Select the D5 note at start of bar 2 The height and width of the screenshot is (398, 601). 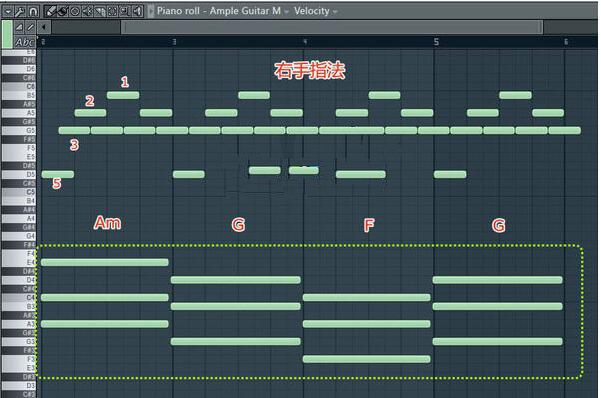pyautogui.click(x=57, y=174)
